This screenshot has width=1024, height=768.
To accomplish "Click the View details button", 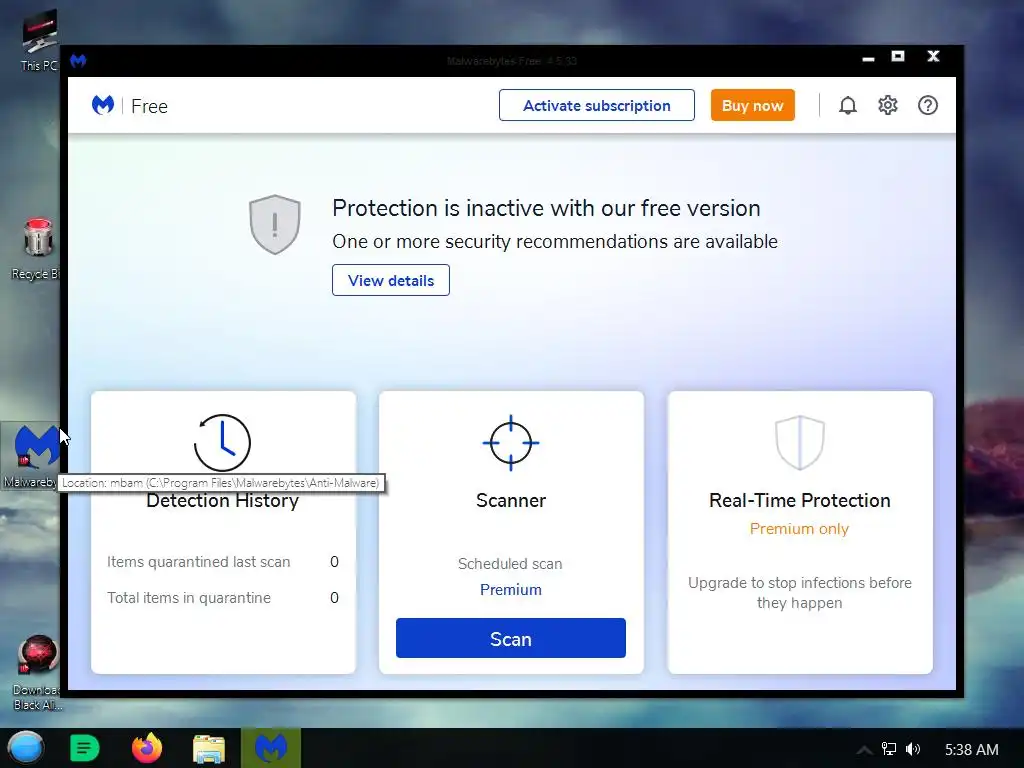I will 391,280.
